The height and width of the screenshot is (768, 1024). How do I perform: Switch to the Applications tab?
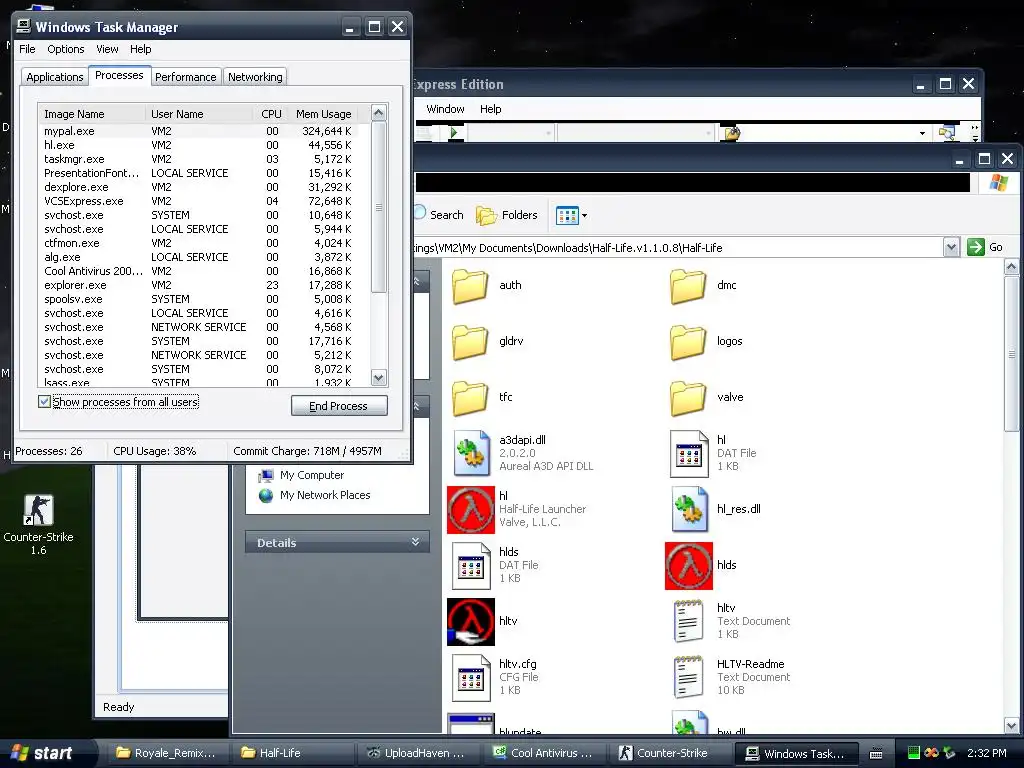click(x=55, y=77)
